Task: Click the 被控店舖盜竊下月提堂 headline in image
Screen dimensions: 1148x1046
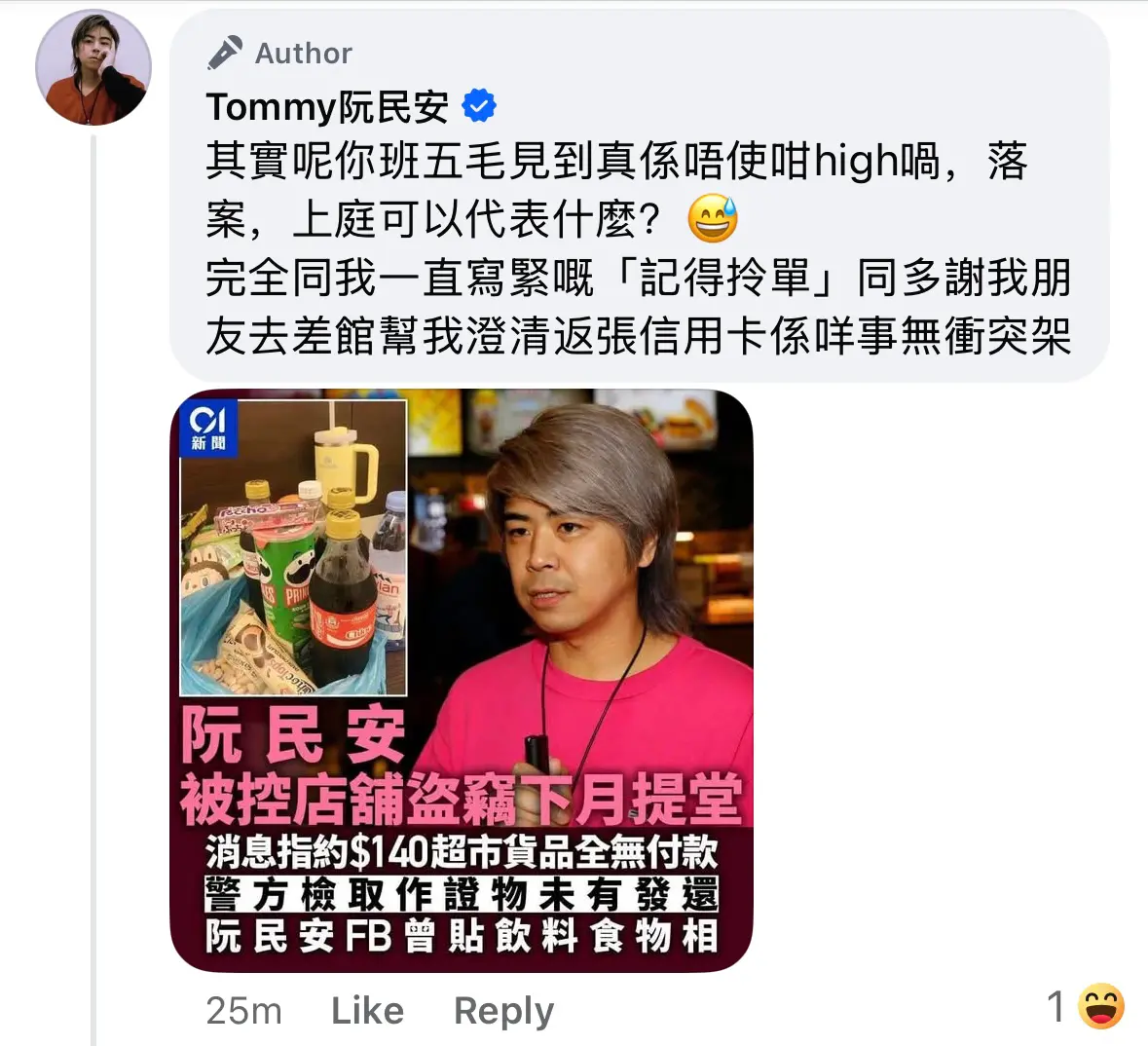Action: click(x=462, y=799)
